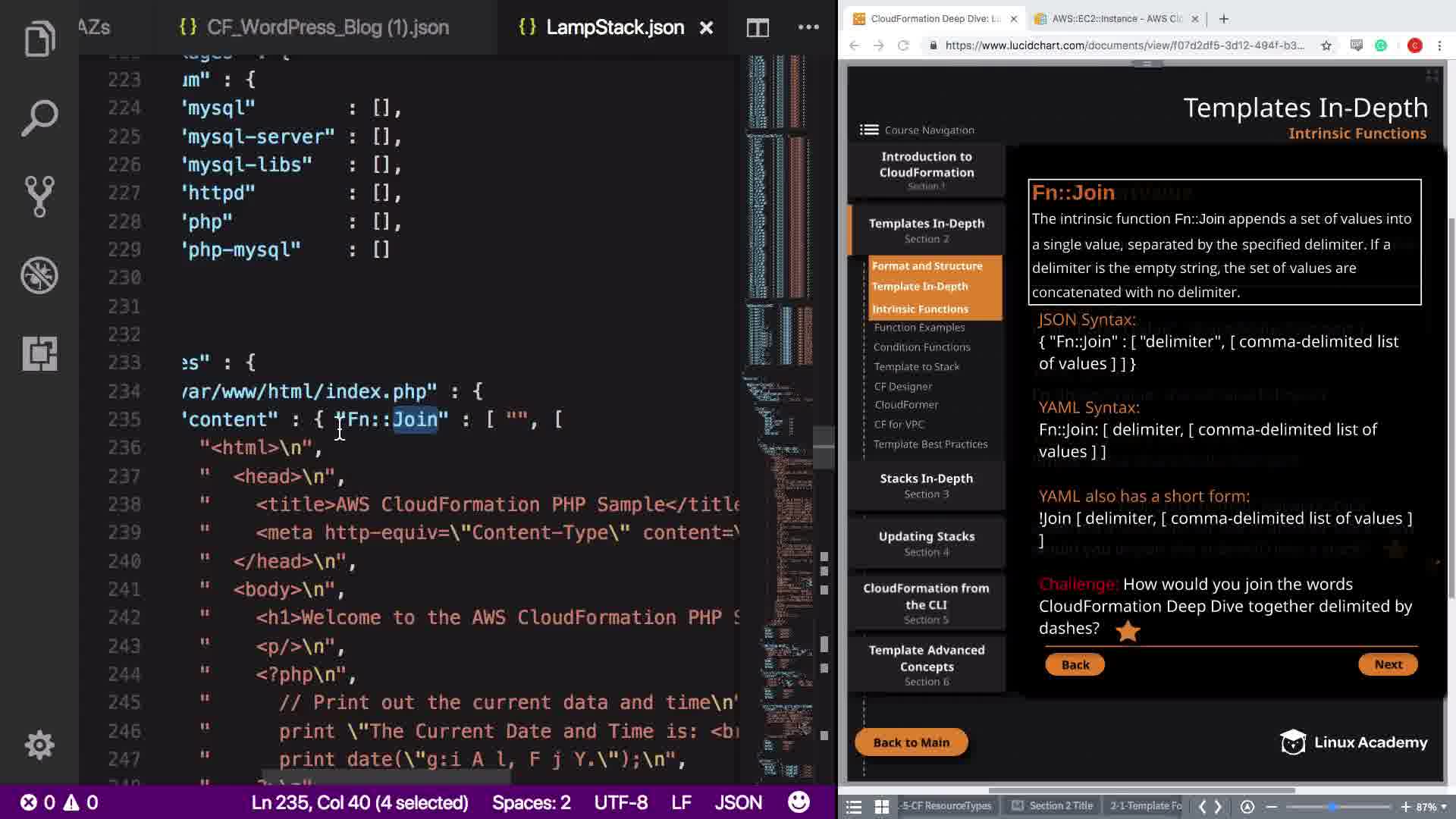Click the Manage gear icon
The width and height of the screenshot is (1456, 819).
(39, 745)
